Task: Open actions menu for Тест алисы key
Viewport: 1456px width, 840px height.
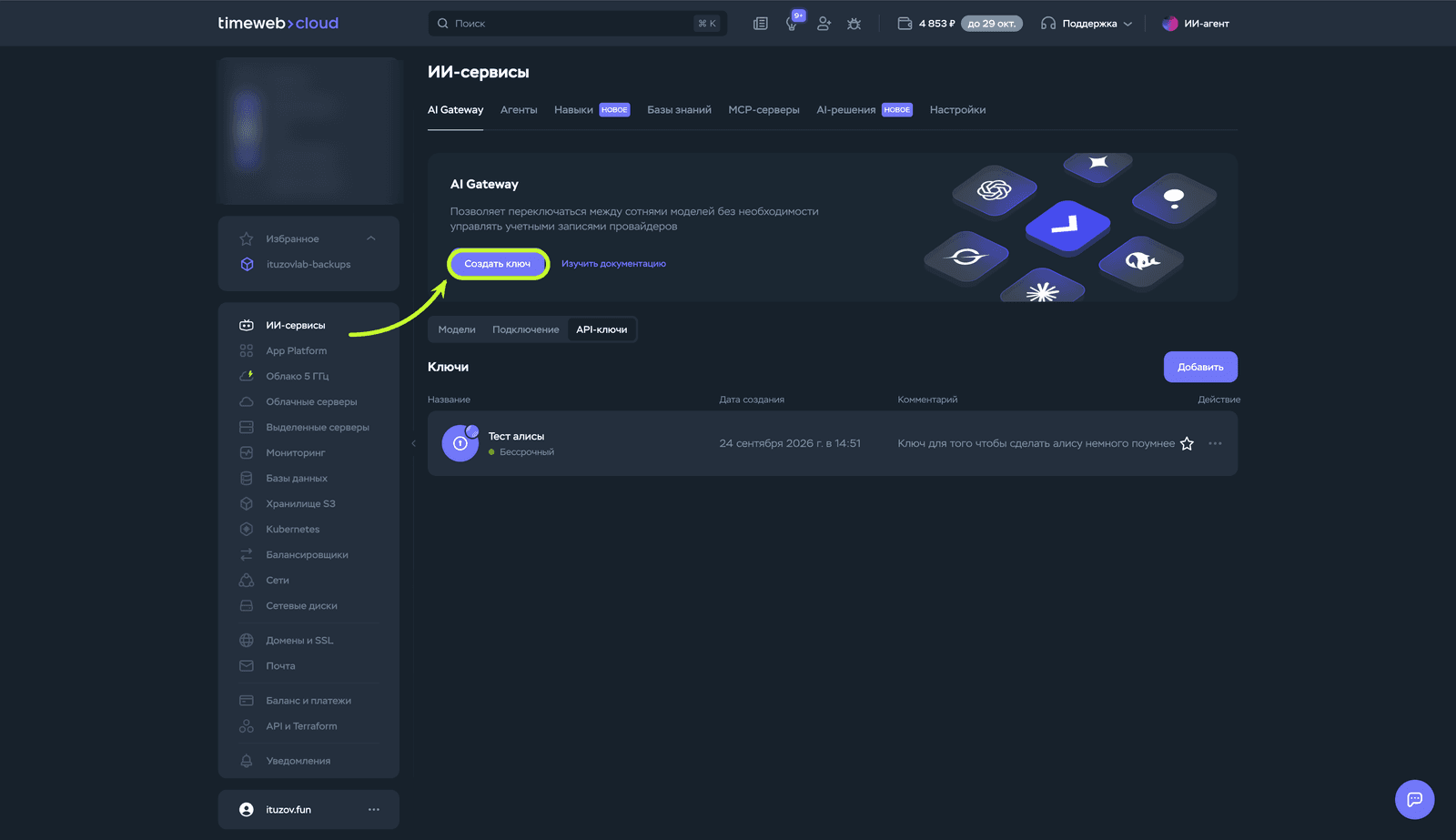Action: (1215, 443)
